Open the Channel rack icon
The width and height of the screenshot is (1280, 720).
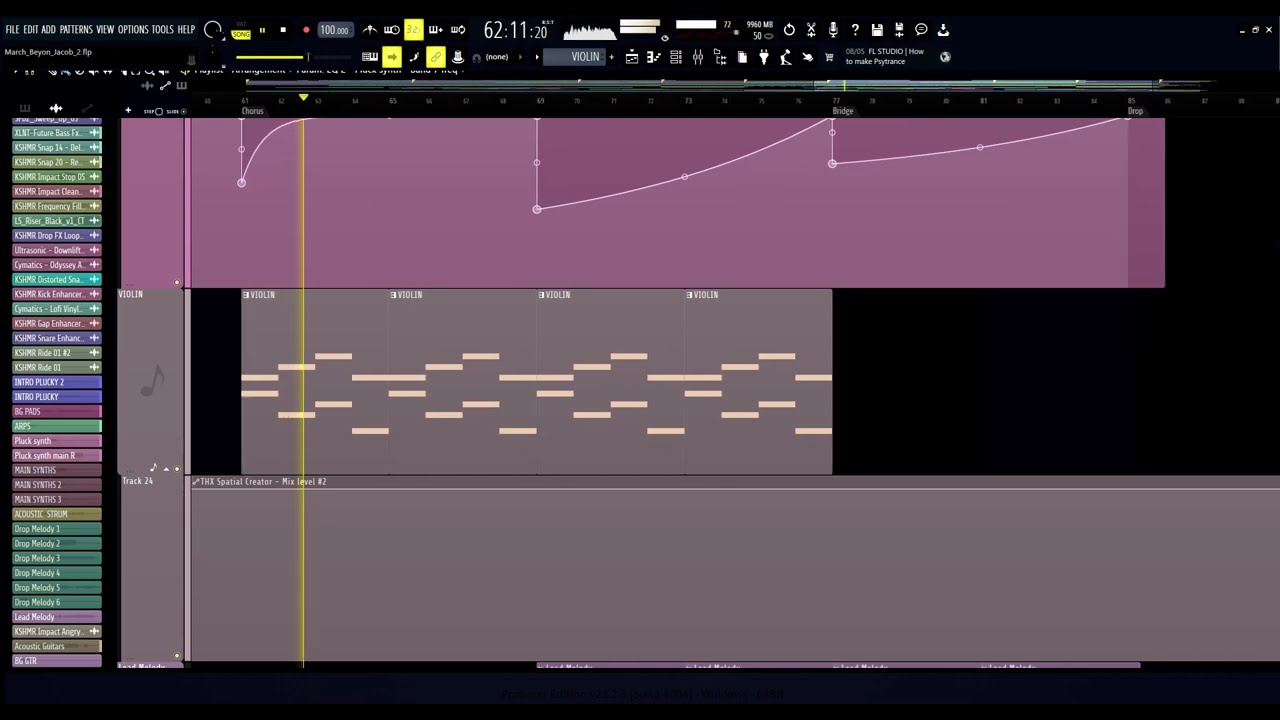pyautogui.click(x=675, y=57)
